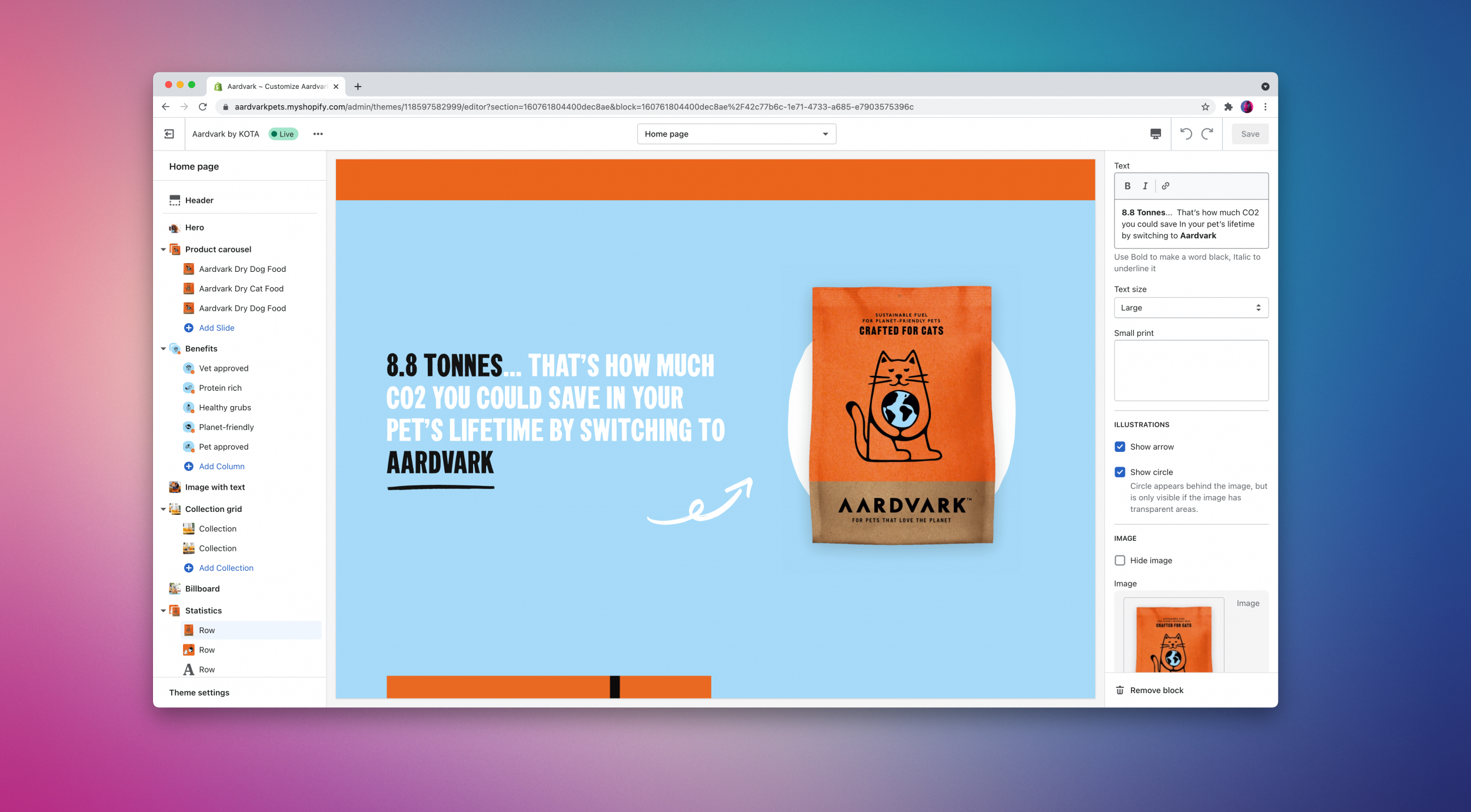Viewport: 1471px width, 812px height.
Task: Click in the Small print text area
Action: 1191,371
